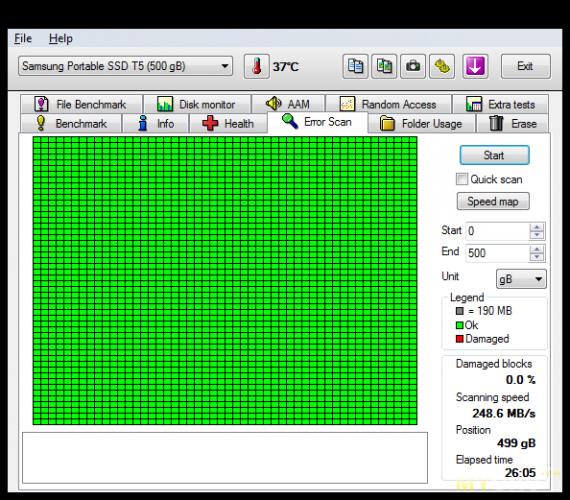Open the Info tab

click(156, 124)
